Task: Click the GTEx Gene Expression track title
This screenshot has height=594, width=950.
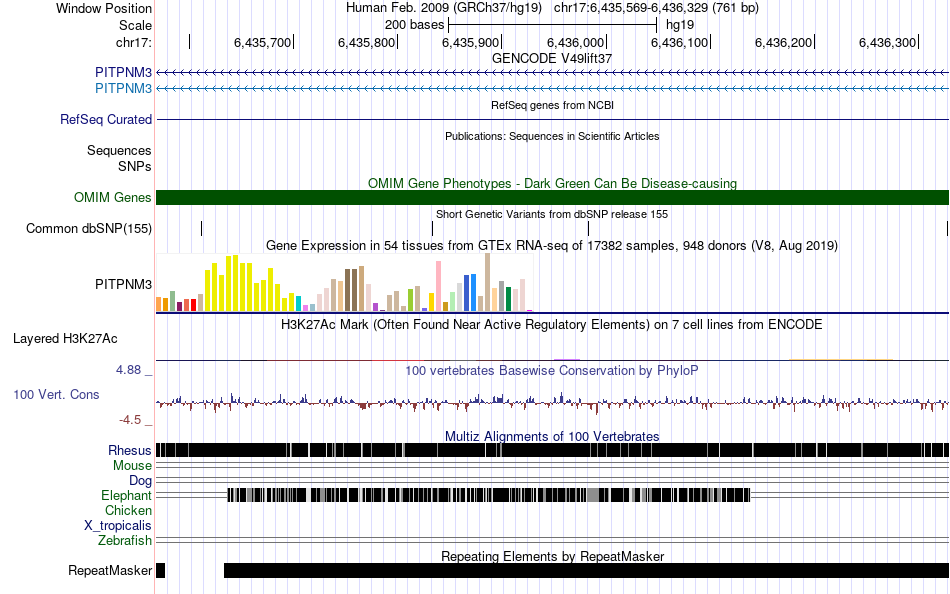Action: point(552,245)
